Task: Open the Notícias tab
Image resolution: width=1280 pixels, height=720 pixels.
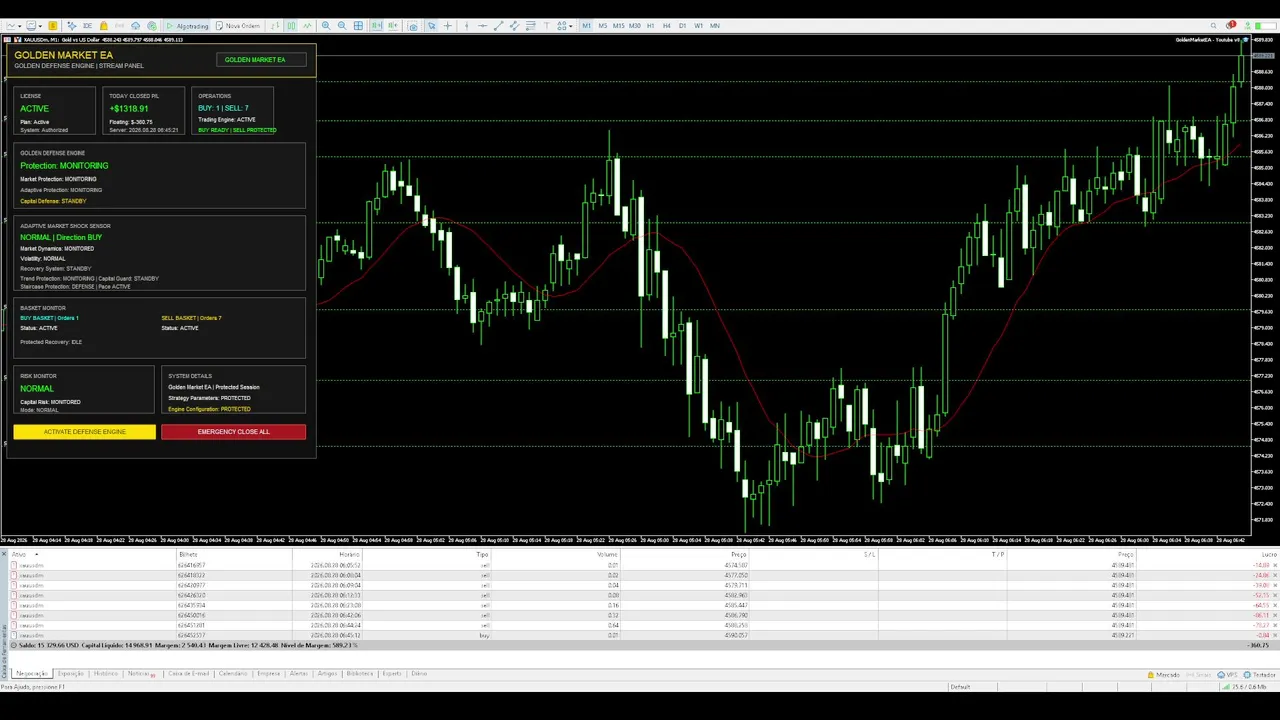Action: pyautogui.click(x=140, y=673)
